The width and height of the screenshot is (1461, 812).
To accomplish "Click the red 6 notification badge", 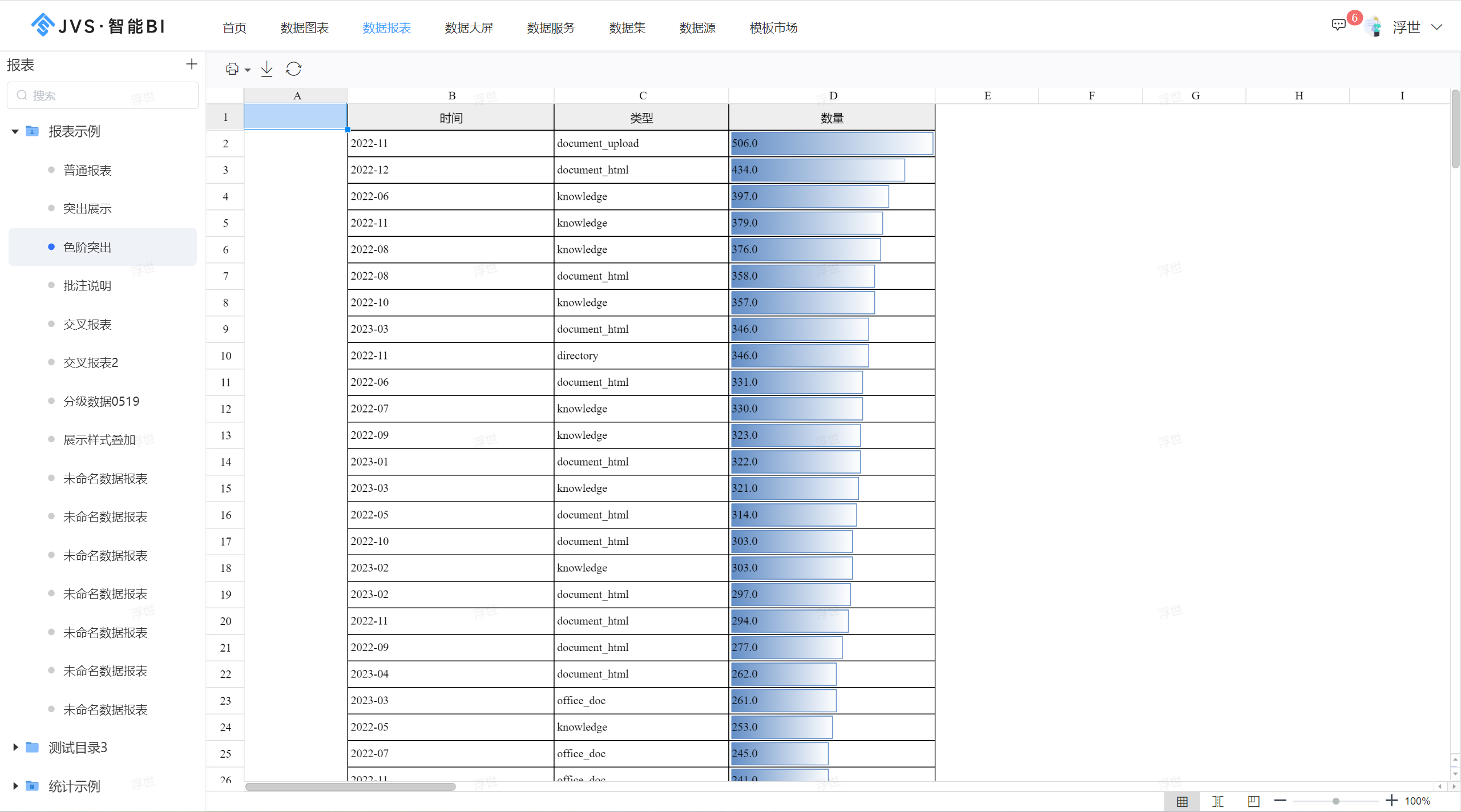I will click(1354, 18).
